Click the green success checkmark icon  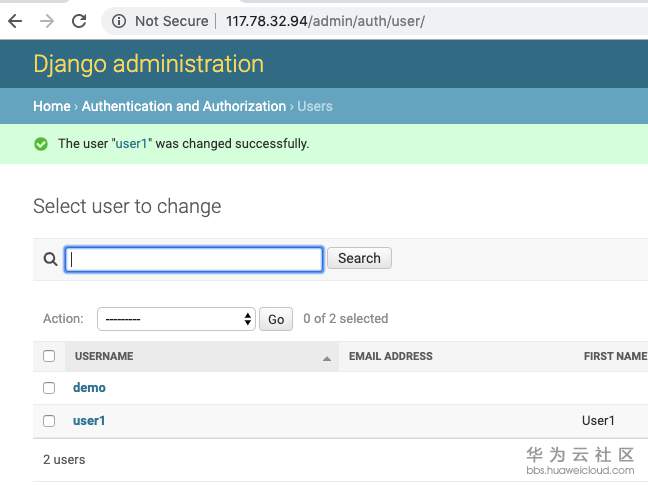click(x=41, y=144)
